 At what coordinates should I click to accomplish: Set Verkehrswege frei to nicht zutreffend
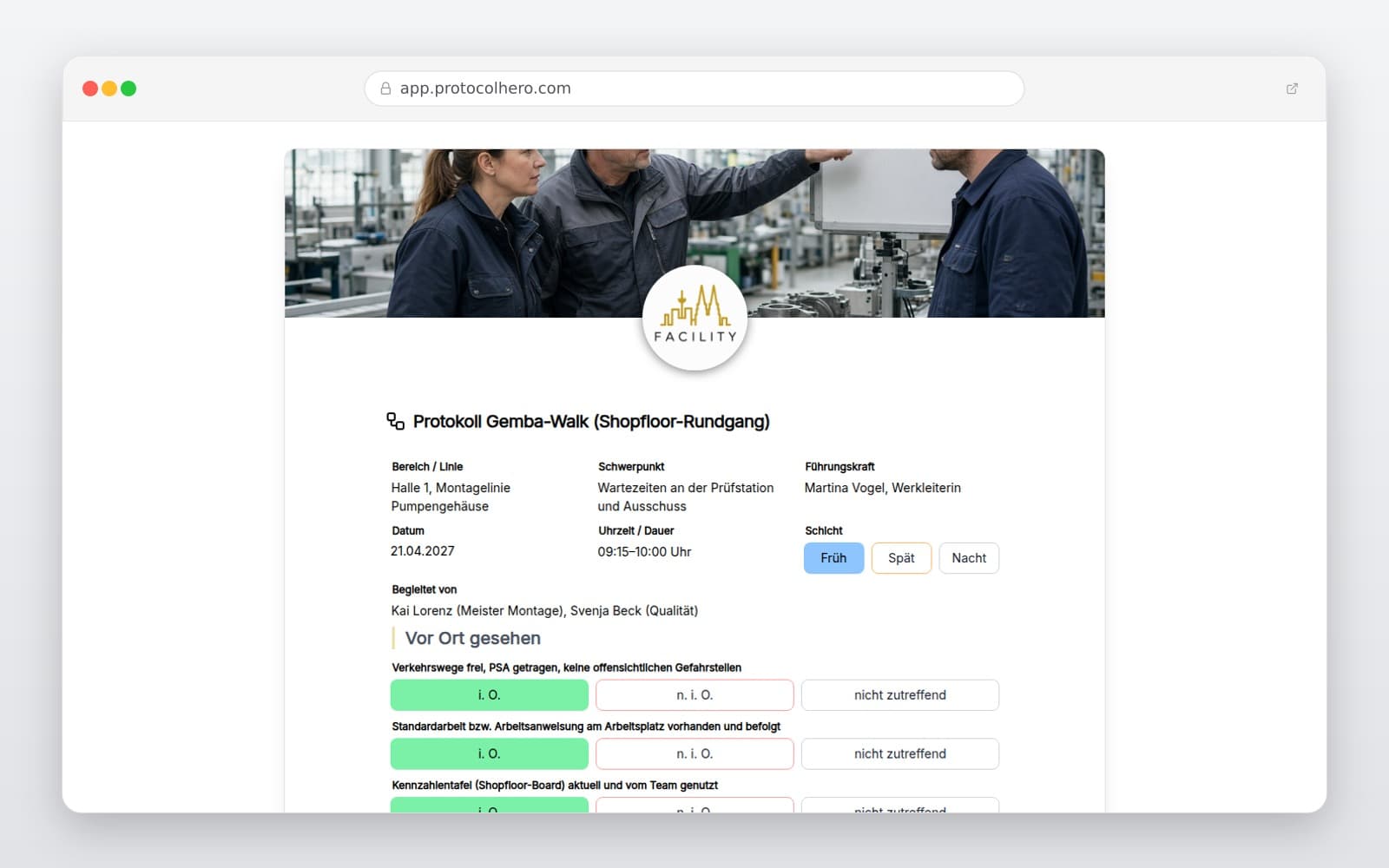900,695
